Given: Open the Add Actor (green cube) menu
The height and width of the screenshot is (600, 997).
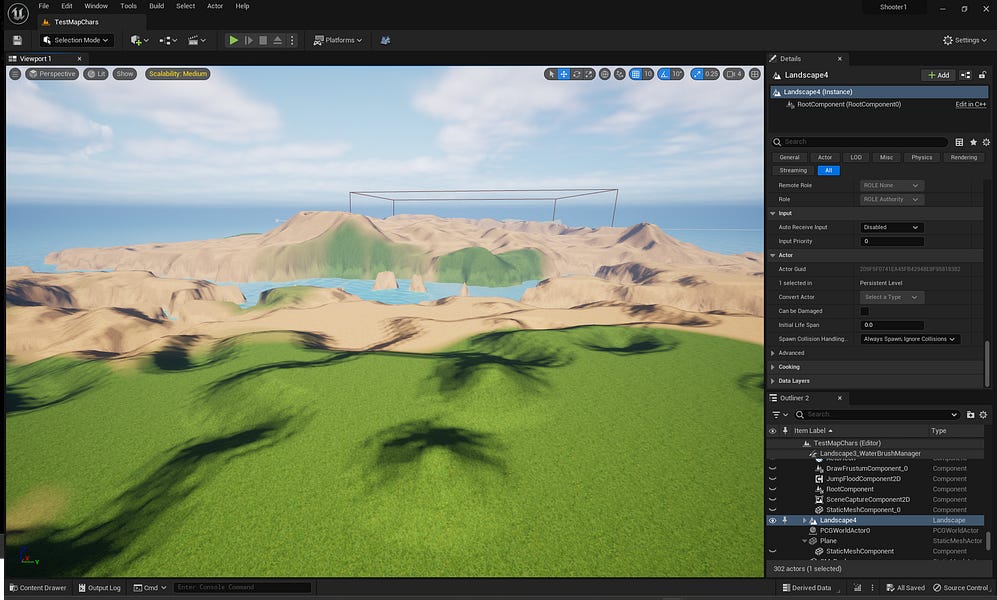Looking at the screenshot, I should pyautogui.click(x=137, y=40).
